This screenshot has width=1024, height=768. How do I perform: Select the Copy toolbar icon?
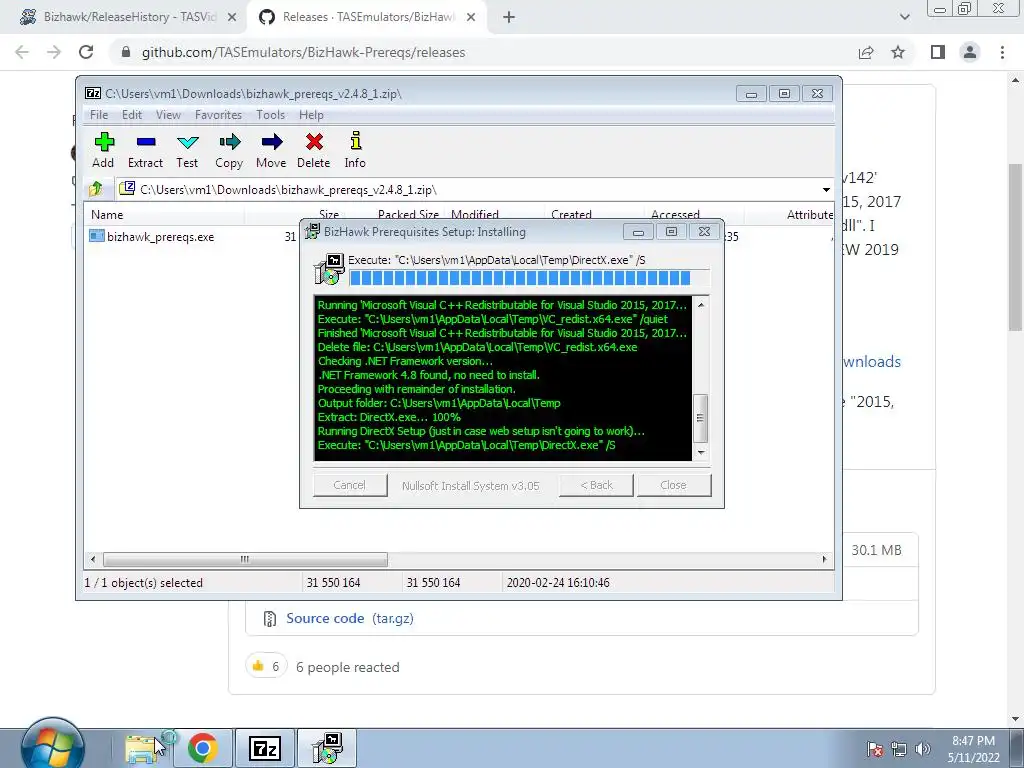[229, 151]
